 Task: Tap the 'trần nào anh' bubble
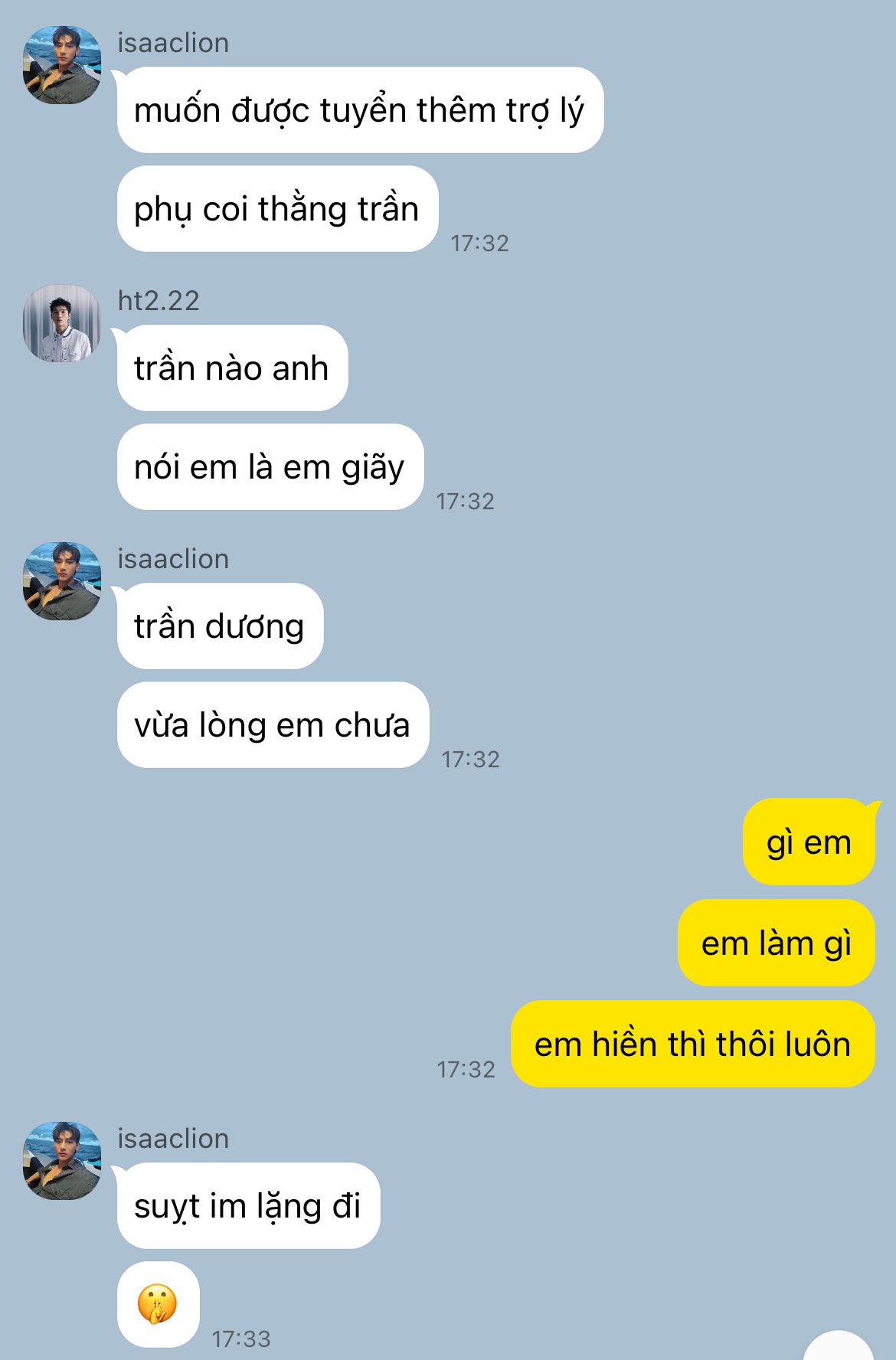point(232,368)
